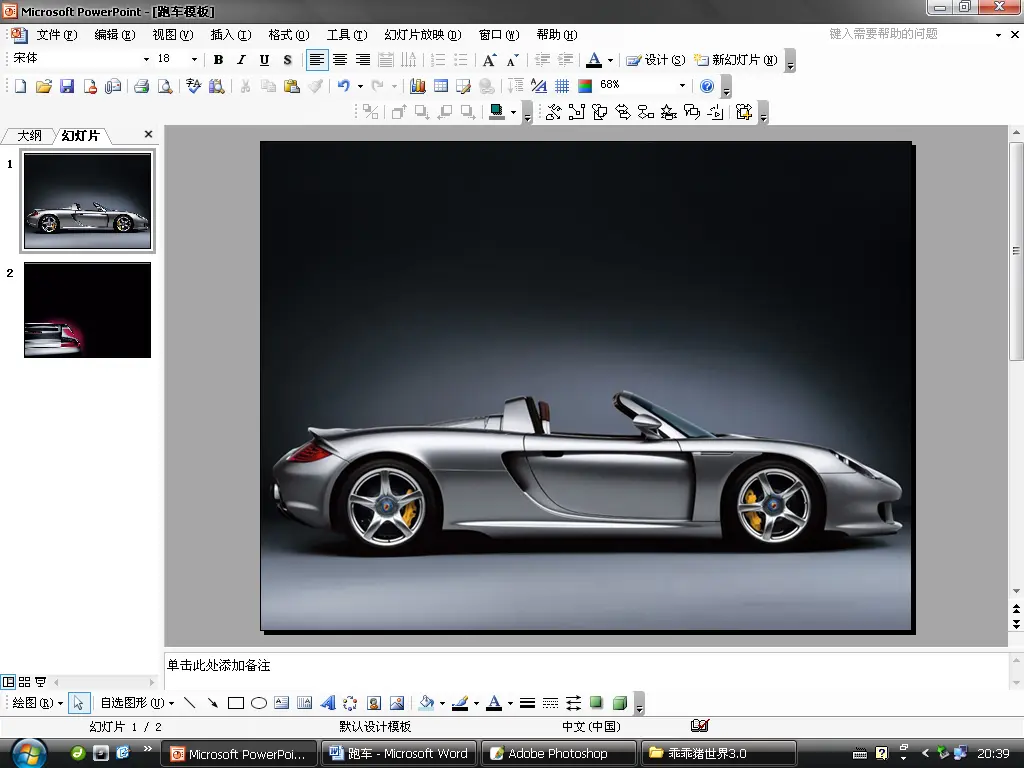Open the 幻灯片放映 menu
The image size is (1024, 768).
tap(422, 35)
